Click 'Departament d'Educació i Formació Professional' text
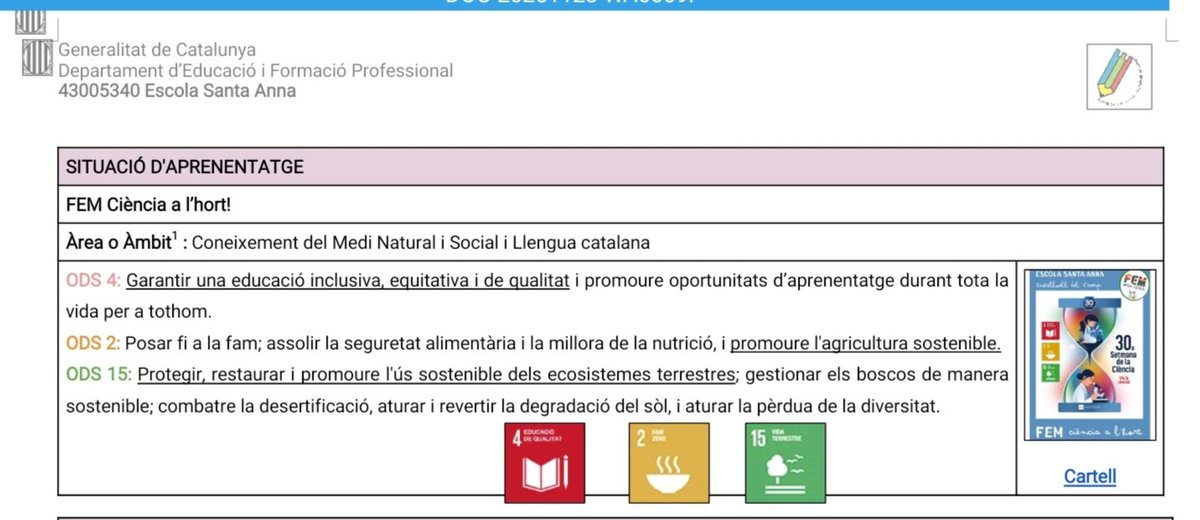Screen dimensions: 1200x520 (256, 71)
